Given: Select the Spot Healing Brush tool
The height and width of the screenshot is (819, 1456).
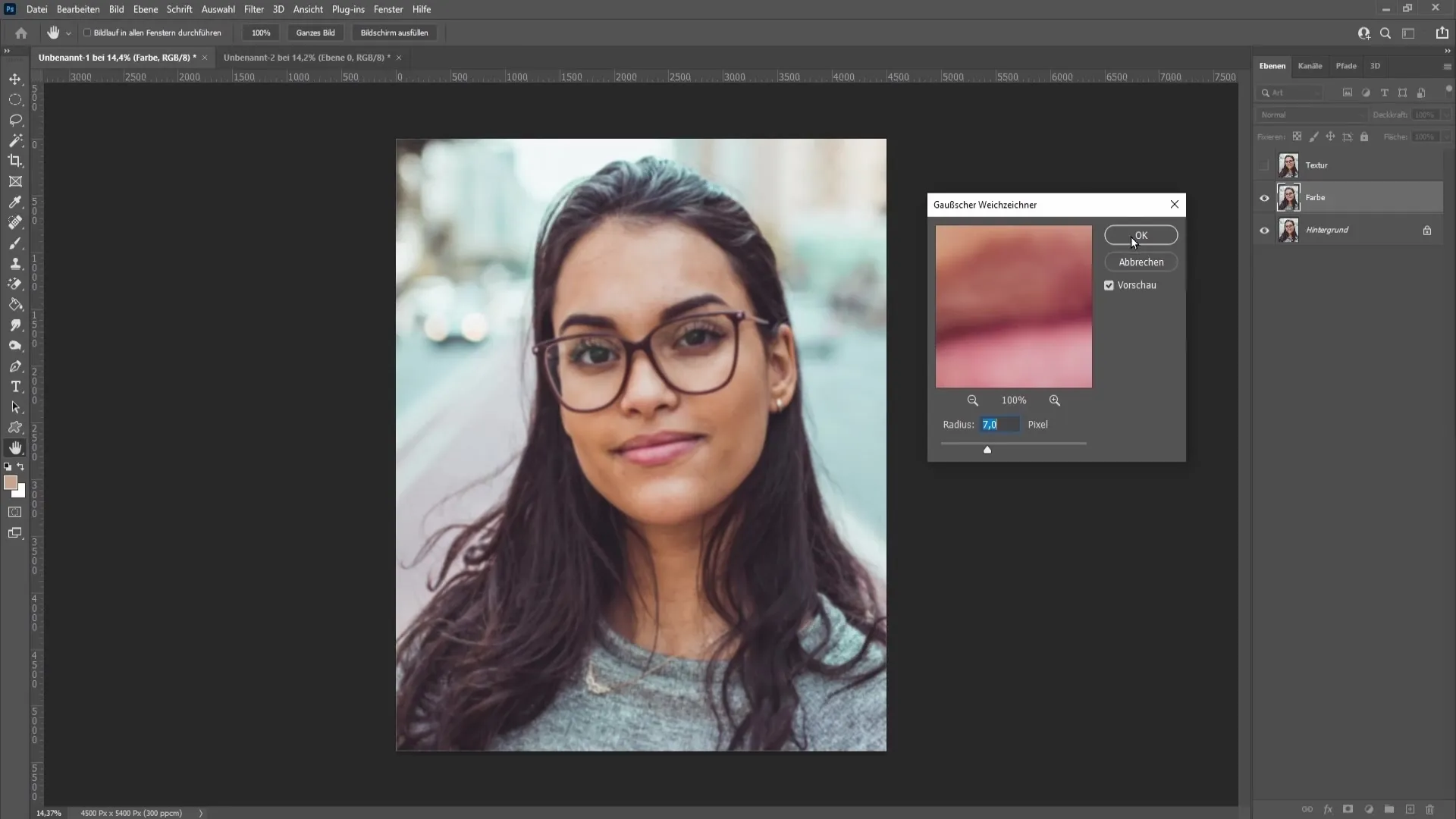Looking at the screenshot, I should [x=15, y=222].
